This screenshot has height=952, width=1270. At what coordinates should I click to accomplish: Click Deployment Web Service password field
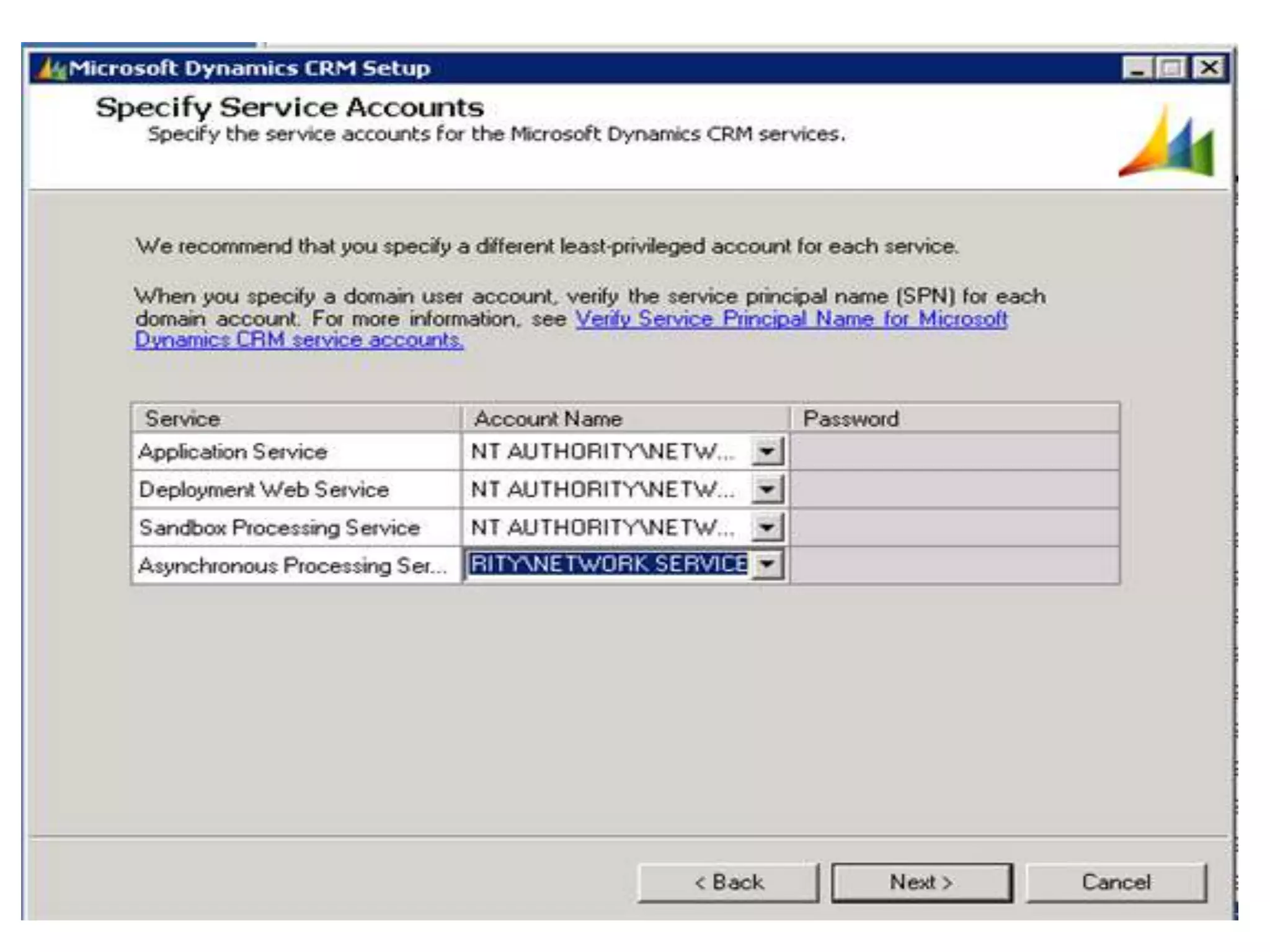[x=954, y=490]
